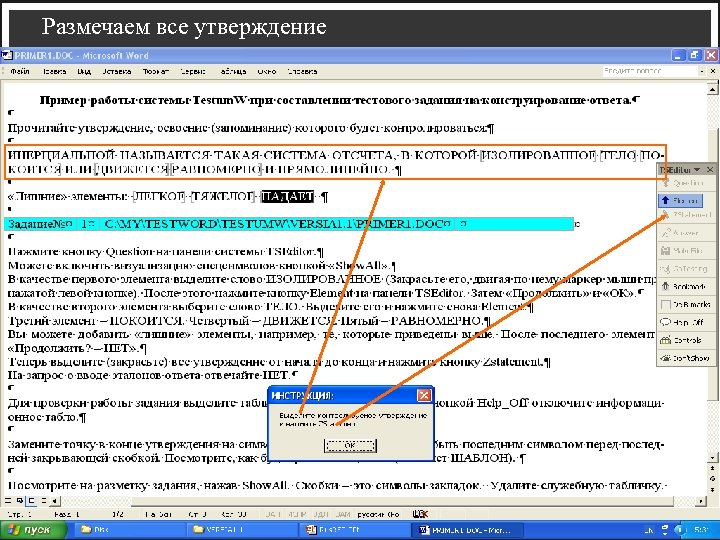
Task: Close the TSEditor floating toolbar
Action: 709,170
